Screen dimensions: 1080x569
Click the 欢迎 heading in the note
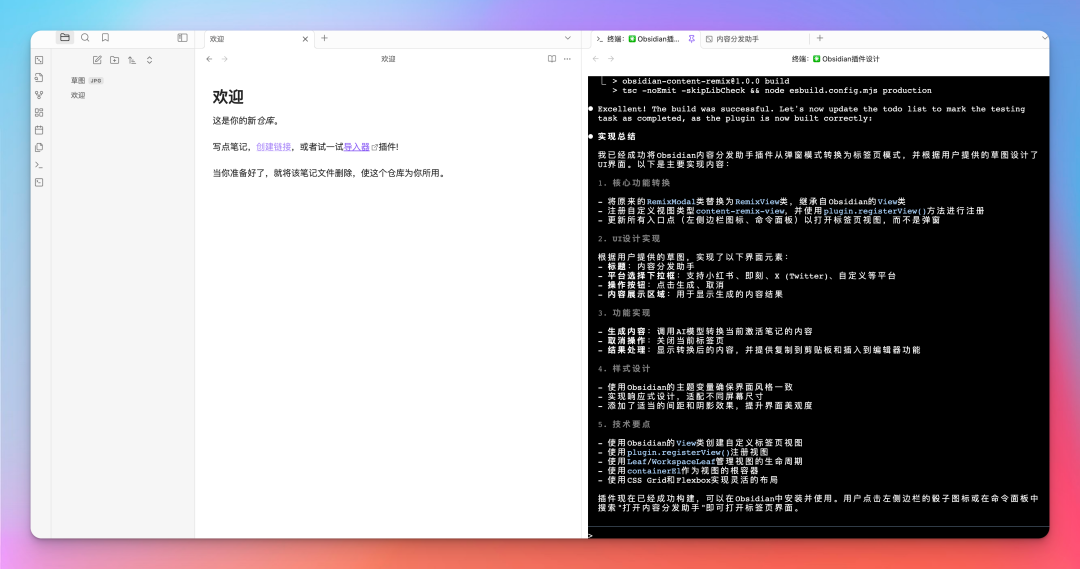(x=228, y=97)
